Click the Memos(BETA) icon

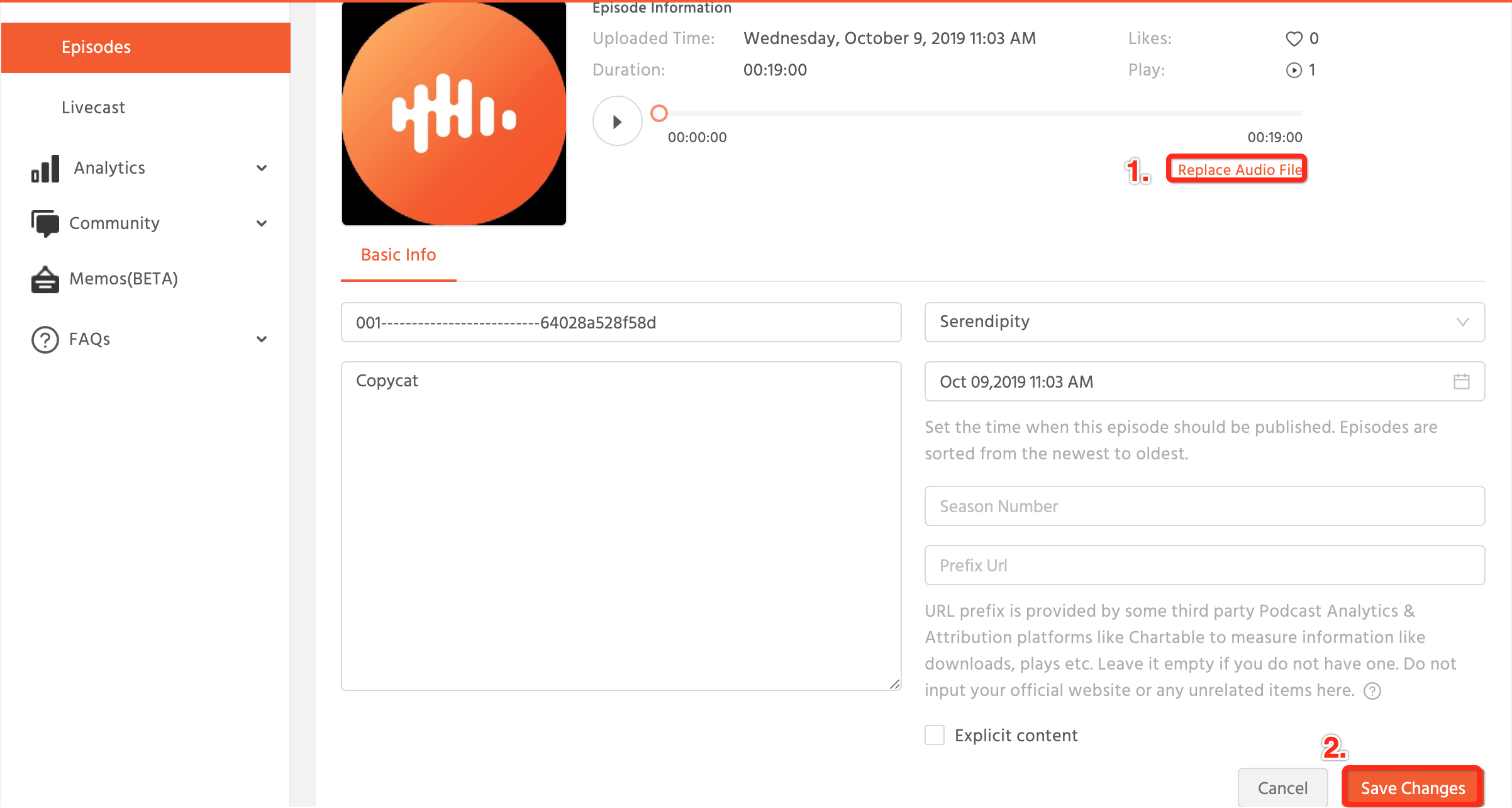tap(45, 279)
